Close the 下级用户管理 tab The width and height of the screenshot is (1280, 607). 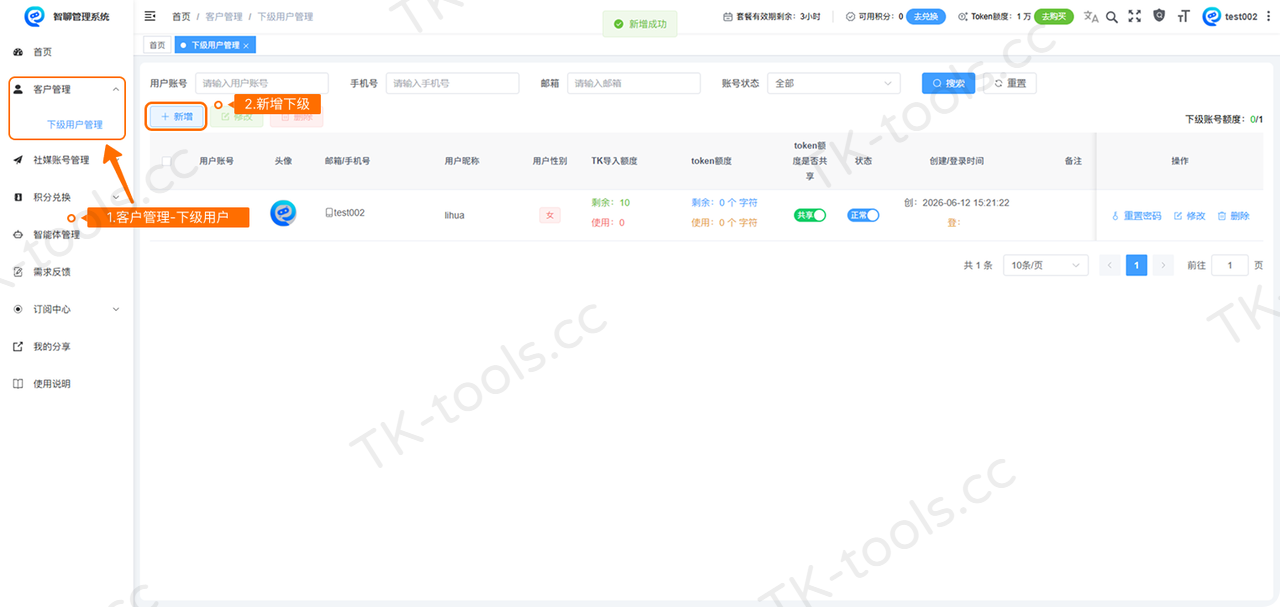click(x=246, y=45)
